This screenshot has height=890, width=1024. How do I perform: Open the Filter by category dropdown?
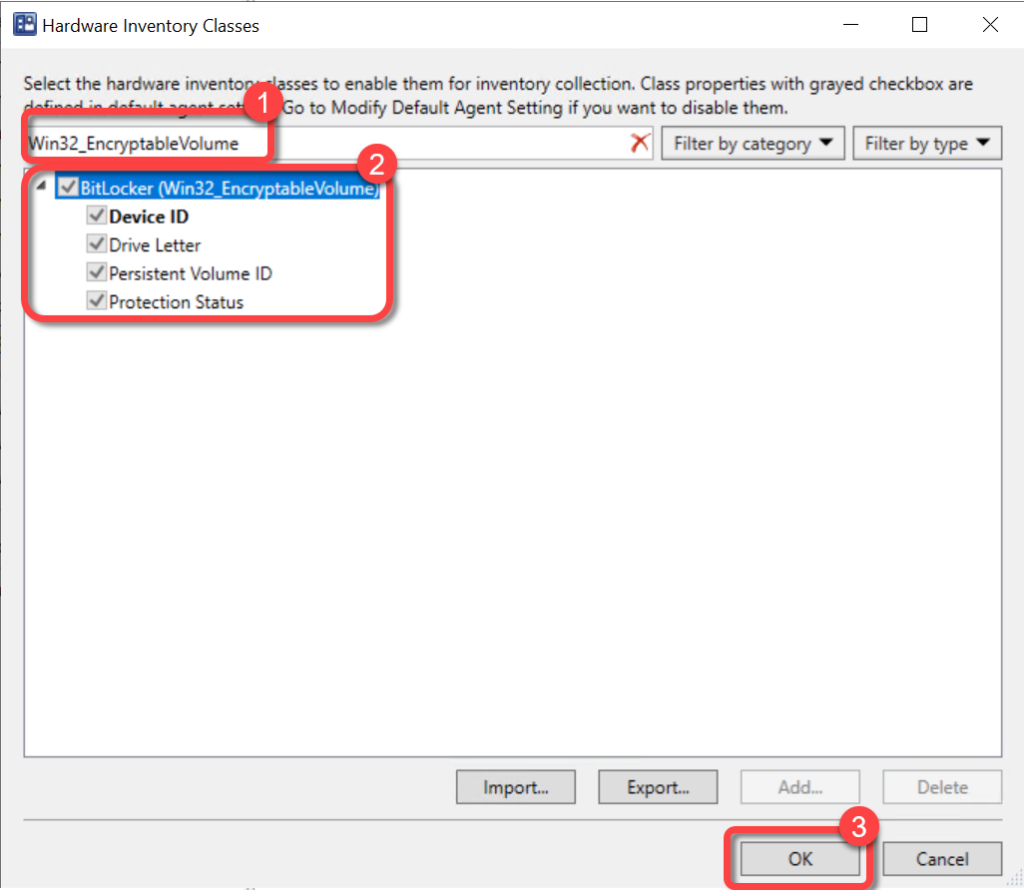click(753, 143)
